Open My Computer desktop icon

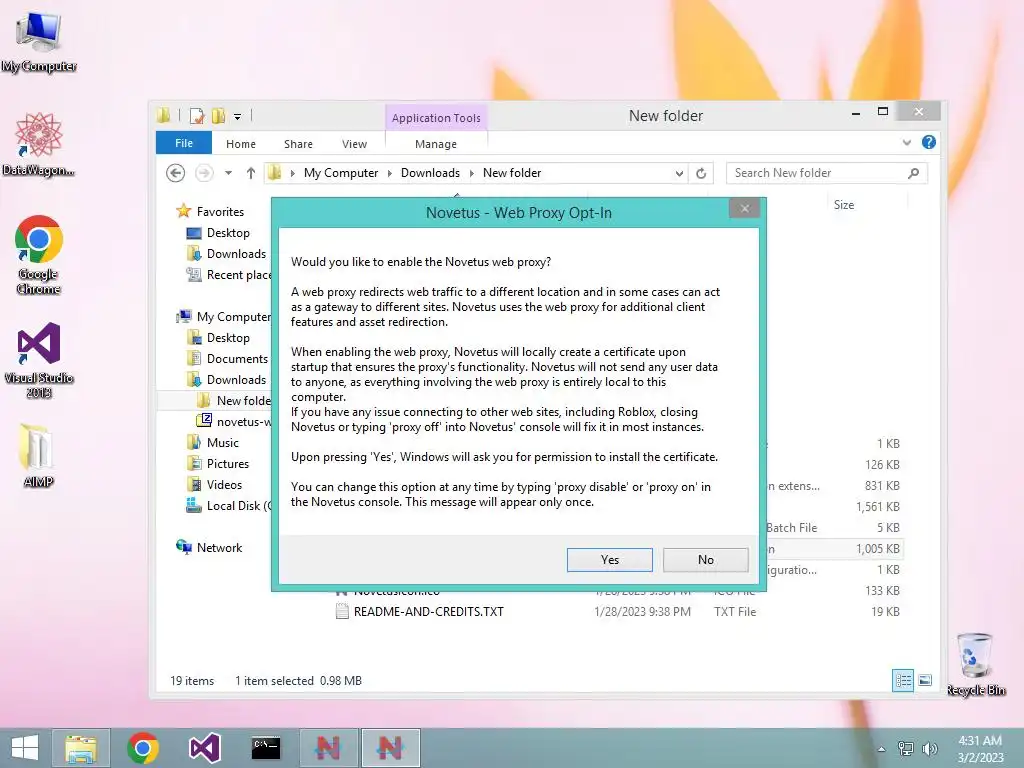coord(39,42)
